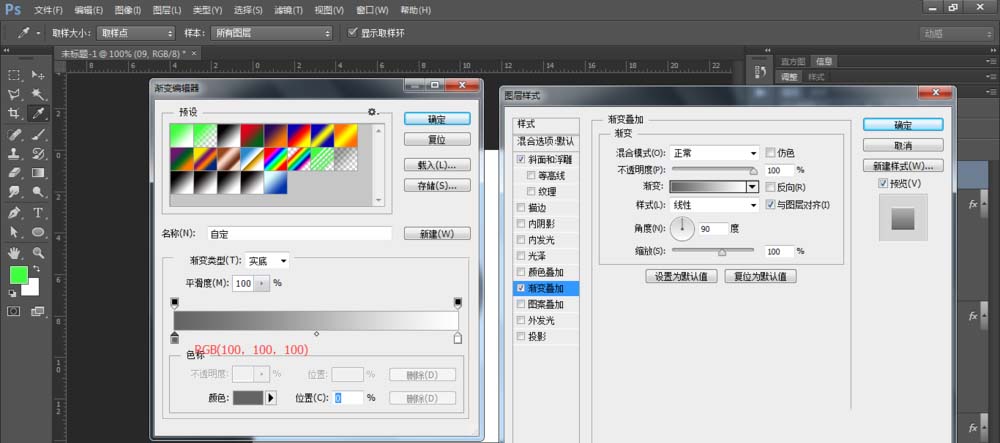Select the Eraser tool
Viewport: 1000px width, 443px height.
tap(15, 173)
